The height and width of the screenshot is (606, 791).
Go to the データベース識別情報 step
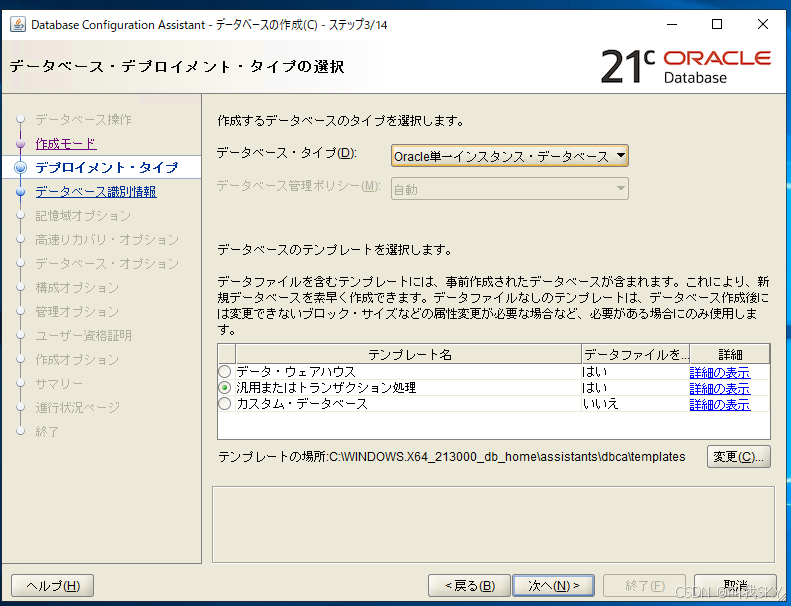(x=96, y=192)
